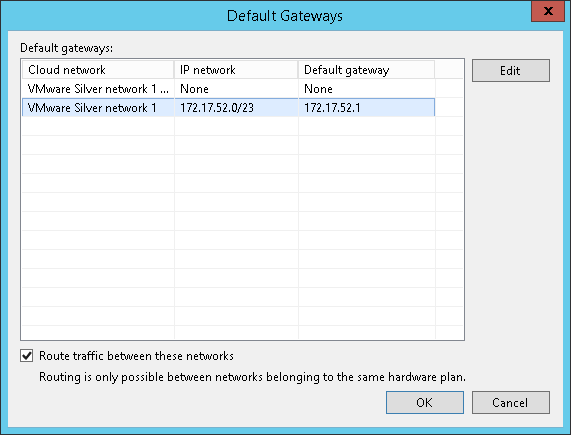This screenshot has width=571, height=435.
Task: Click the Edit button
Action: [x=511, y=70]
